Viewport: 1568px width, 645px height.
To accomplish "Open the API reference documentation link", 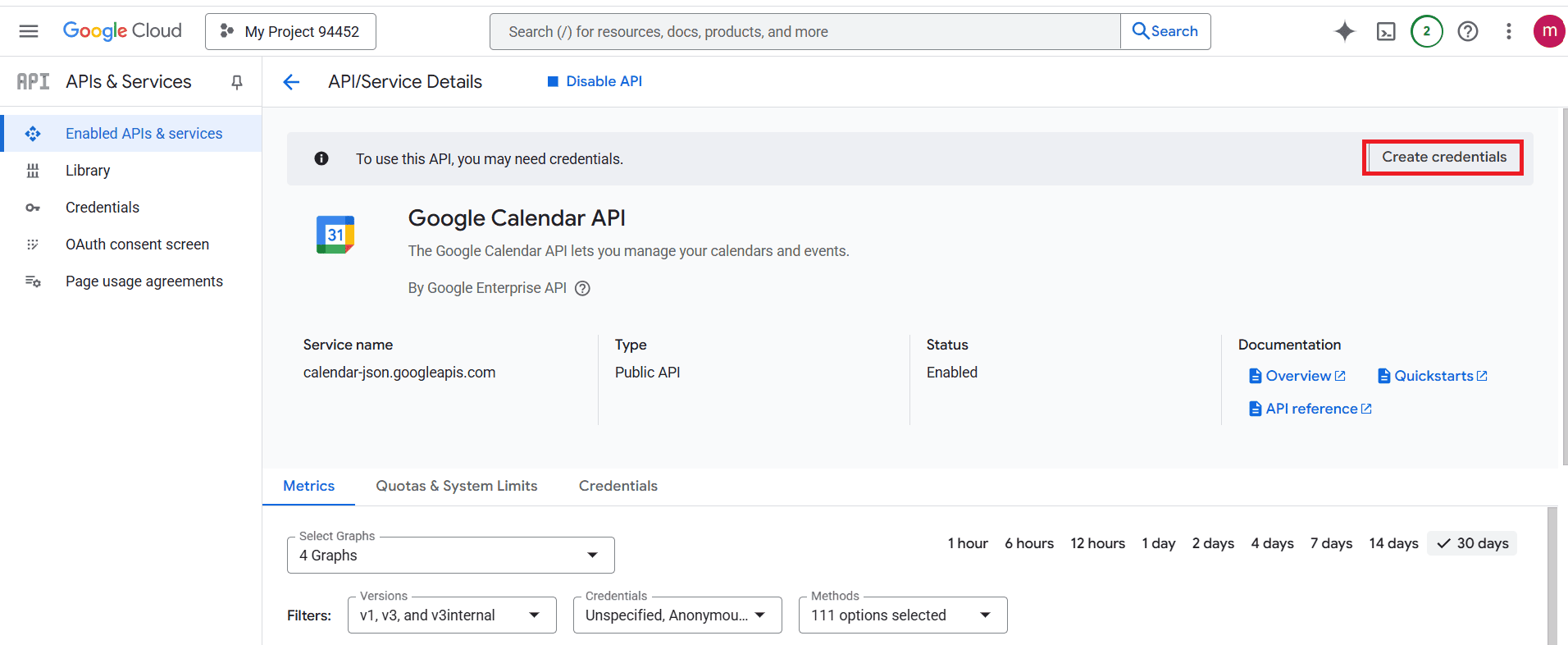I will pos(1310,409).
